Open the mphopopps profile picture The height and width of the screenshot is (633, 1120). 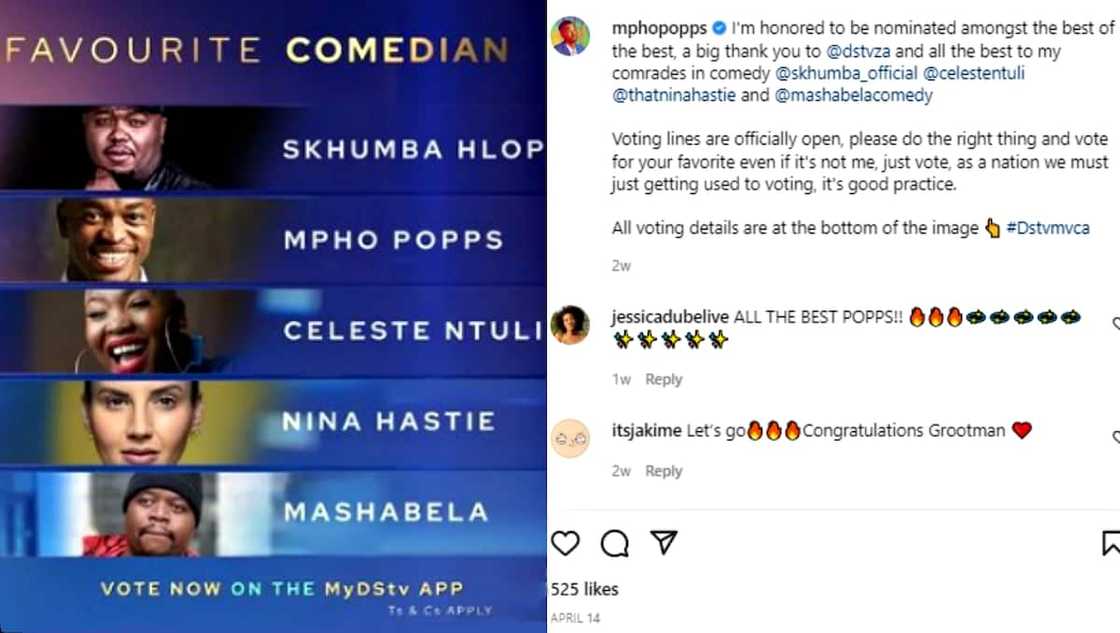click(571, 36)
